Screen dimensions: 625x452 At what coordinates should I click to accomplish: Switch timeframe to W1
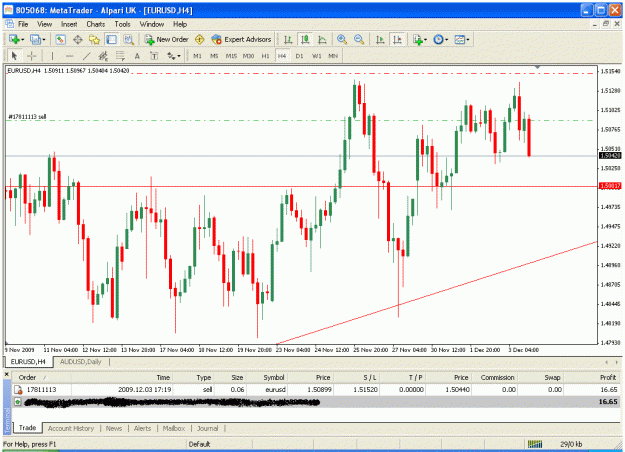pos(316,56)
